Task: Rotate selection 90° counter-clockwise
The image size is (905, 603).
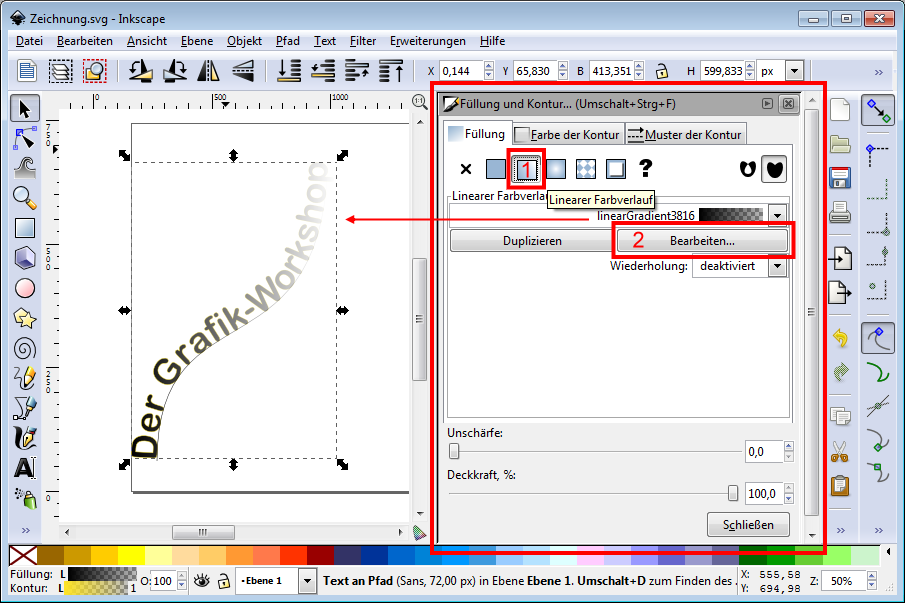Action: coord(140,71)
